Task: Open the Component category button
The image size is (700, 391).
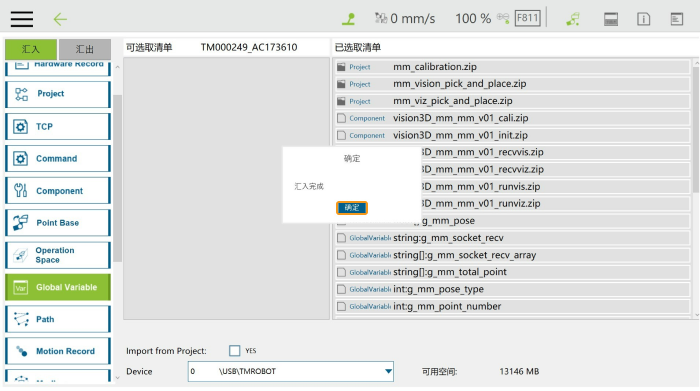Action: click(58, 191)
